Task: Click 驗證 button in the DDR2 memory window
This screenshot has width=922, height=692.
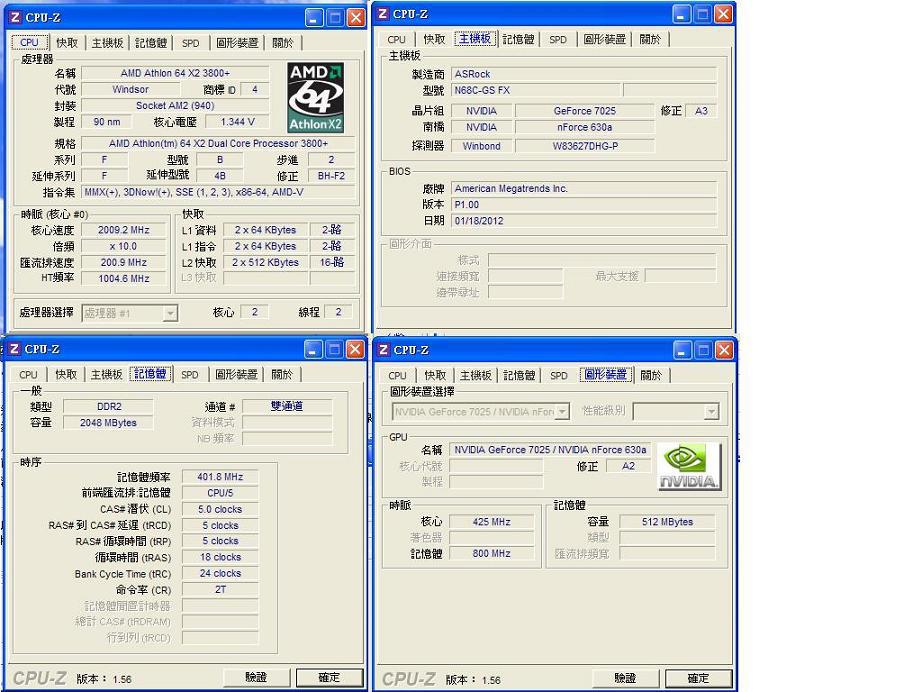Action: pyautogui.click(x=256, y=677)
